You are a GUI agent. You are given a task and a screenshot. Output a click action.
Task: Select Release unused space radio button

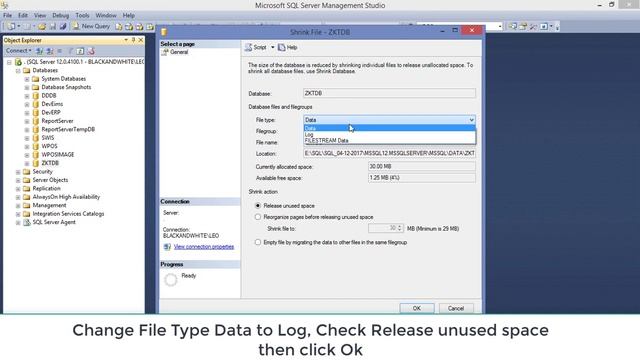coord(258,206)
